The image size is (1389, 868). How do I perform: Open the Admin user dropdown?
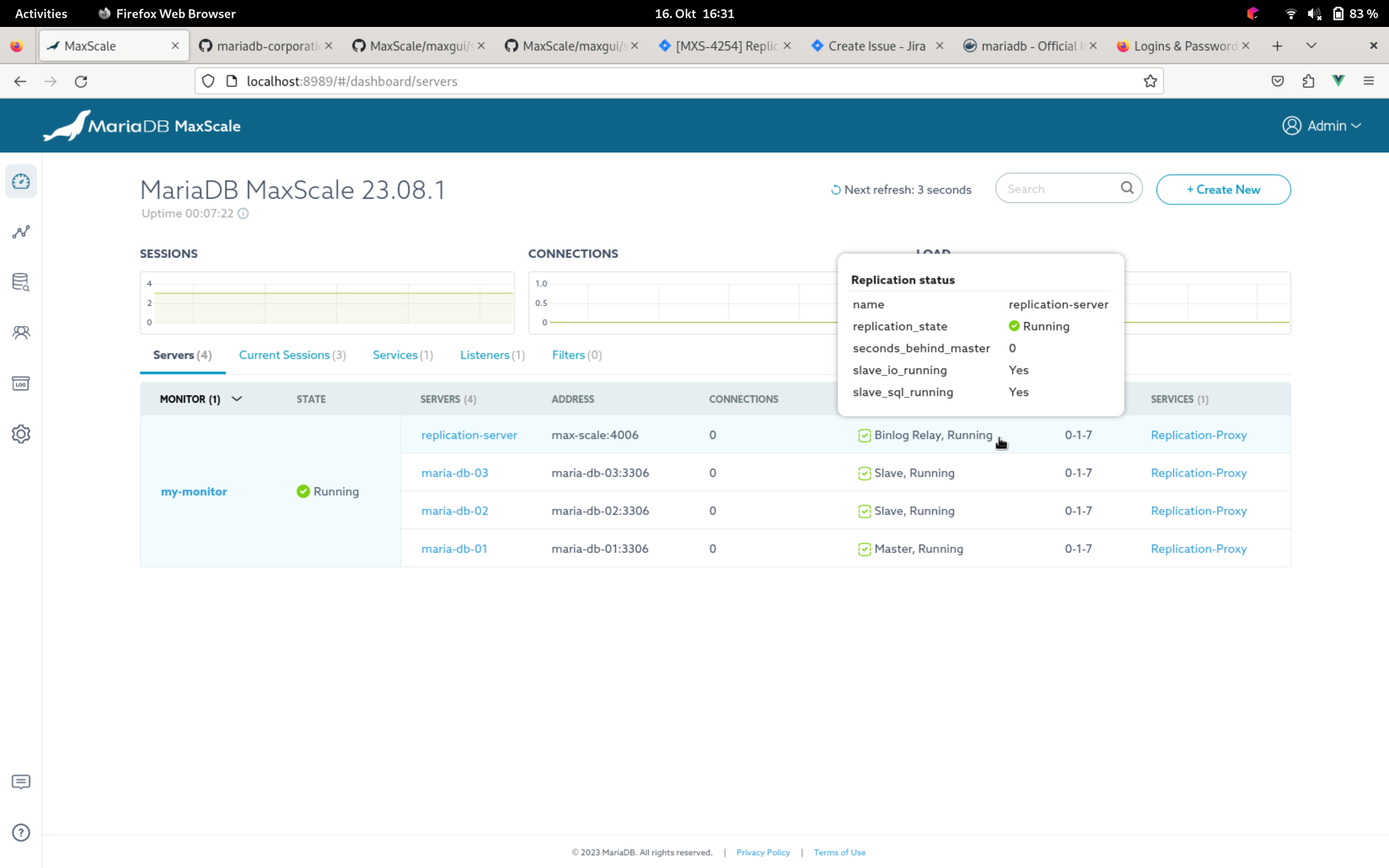[x=1322, y=126]
